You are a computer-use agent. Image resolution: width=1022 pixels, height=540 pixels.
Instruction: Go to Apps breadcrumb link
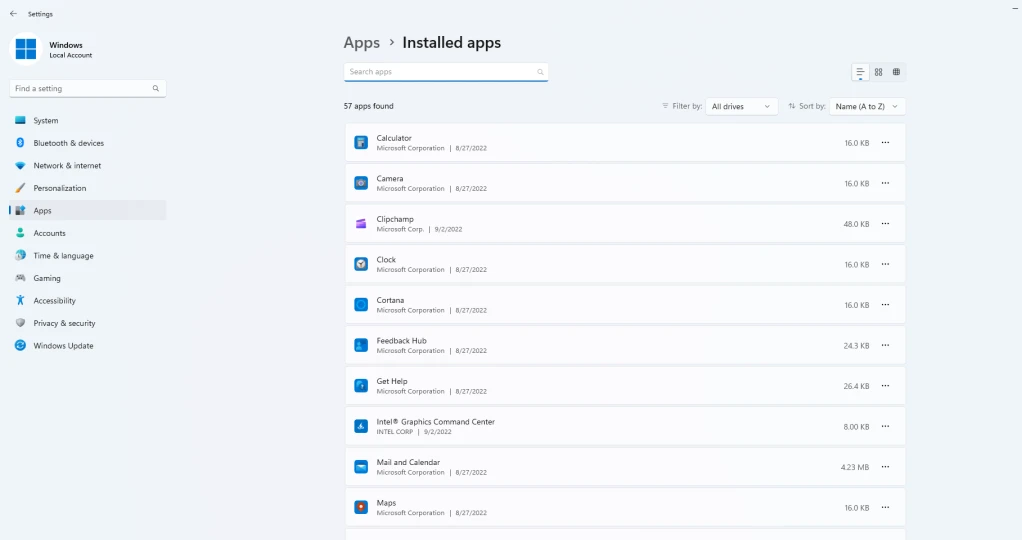tap(362, 43)
